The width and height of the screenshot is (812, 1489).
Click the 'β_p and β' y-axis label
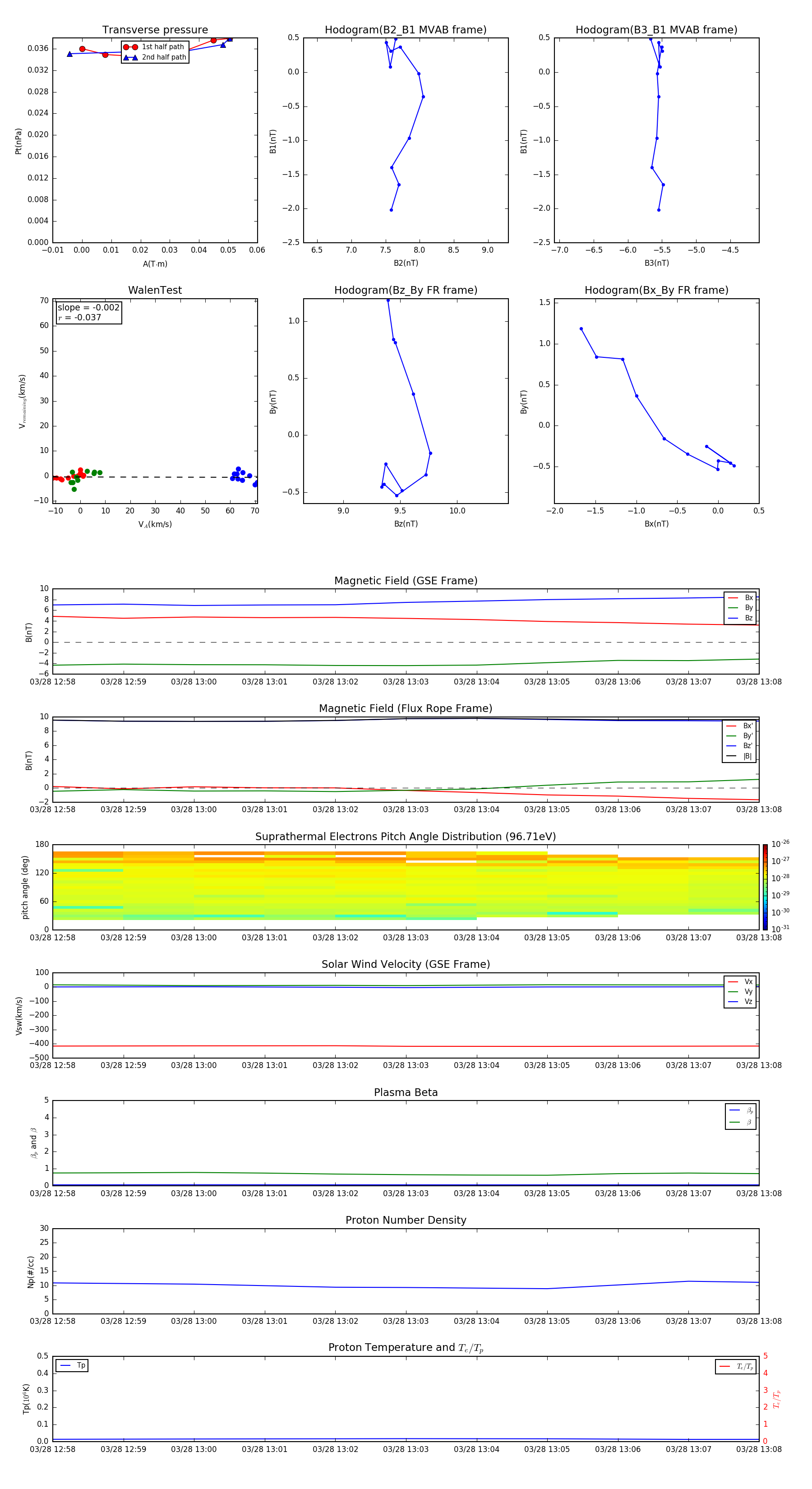pos(33,1143)
